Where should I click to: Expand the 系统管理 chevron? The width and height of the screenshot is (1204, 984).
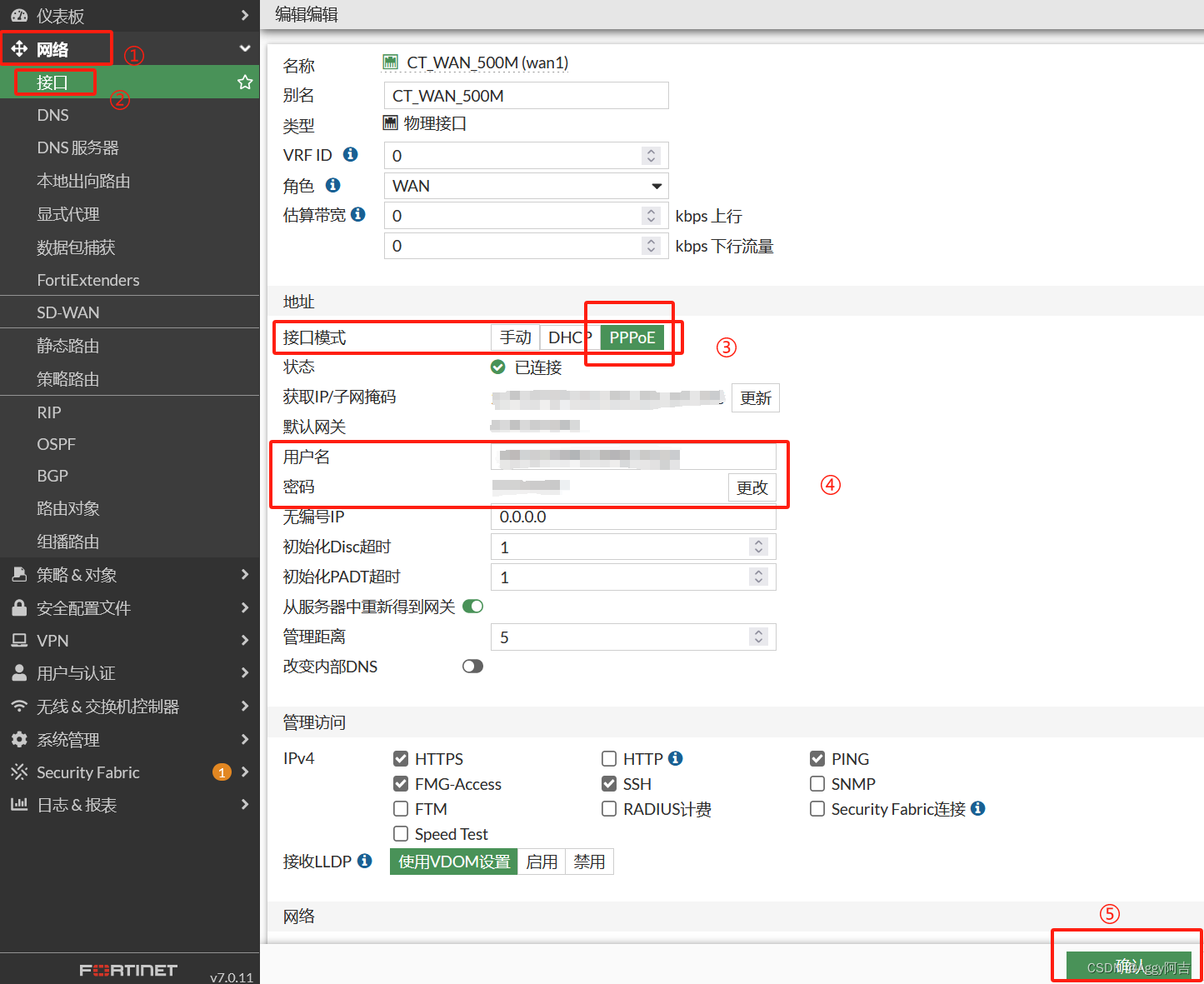[245, 739]
